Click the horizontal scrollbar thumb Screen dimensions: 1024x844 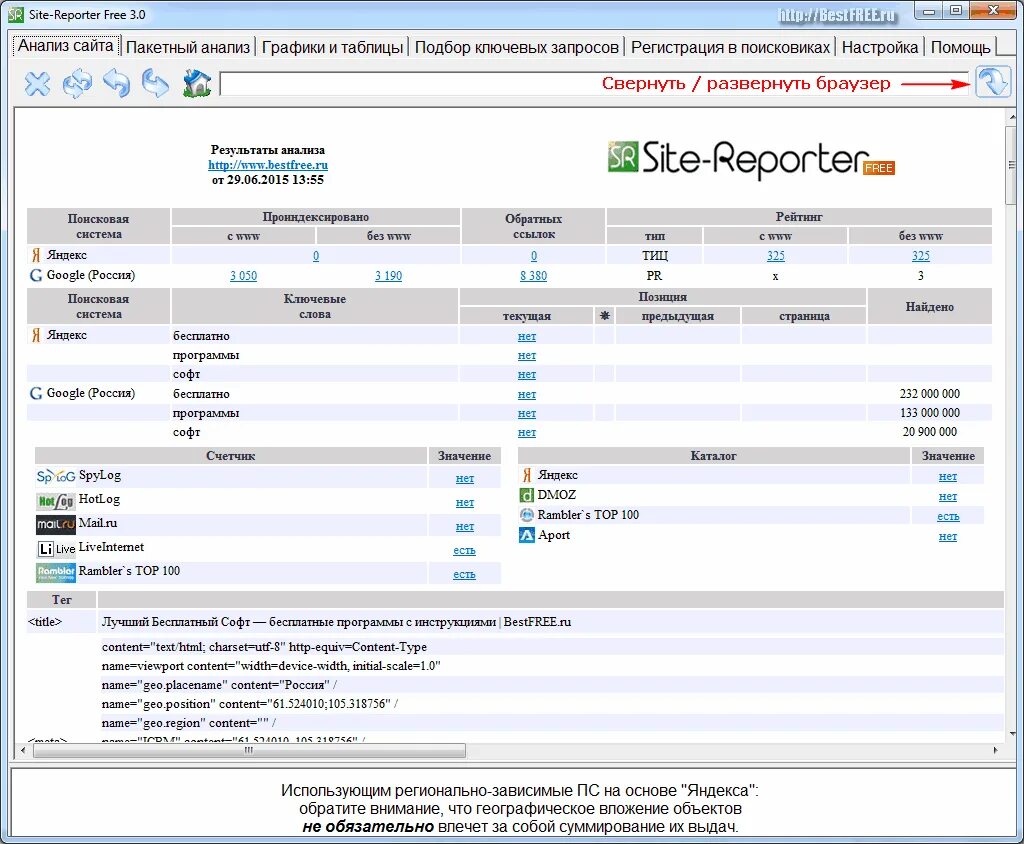[x=249, y=750]
